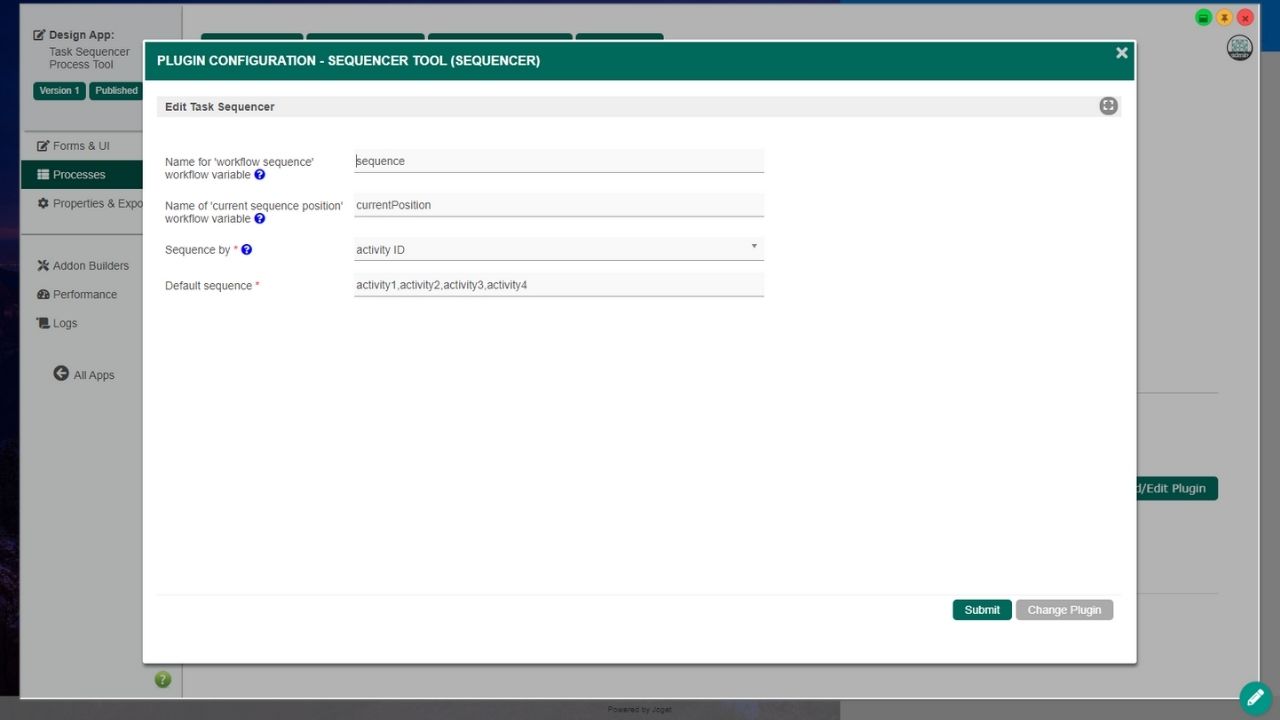Image resolution: width=1280 pixels, height=720 pixels.
Task: Click the currentPosition input field
Action: click(x=558, y=205)
